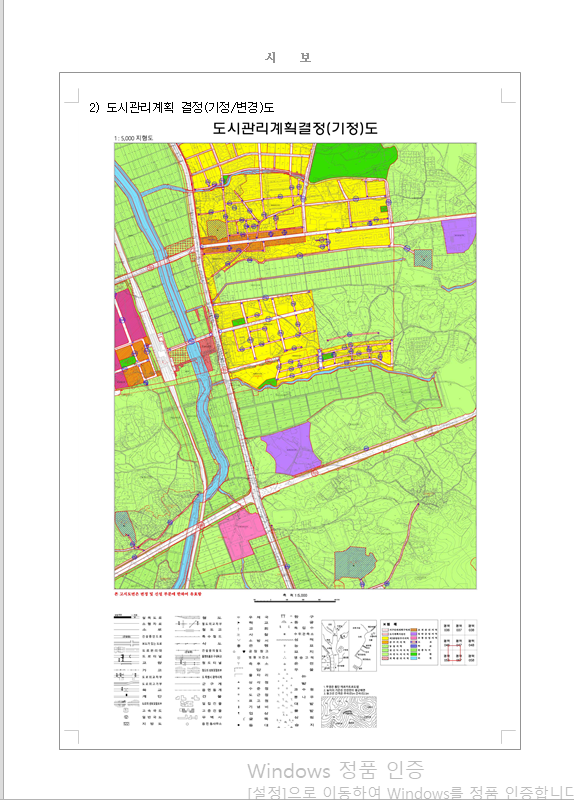Click the Windows 정품 인증 watermark text
574x800 pixels.
[x=335, y=770]
